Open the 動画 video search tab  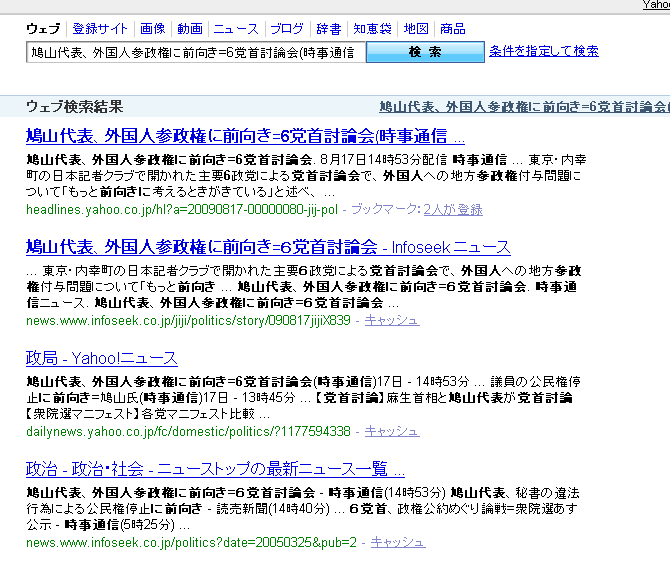coord(190,29)
